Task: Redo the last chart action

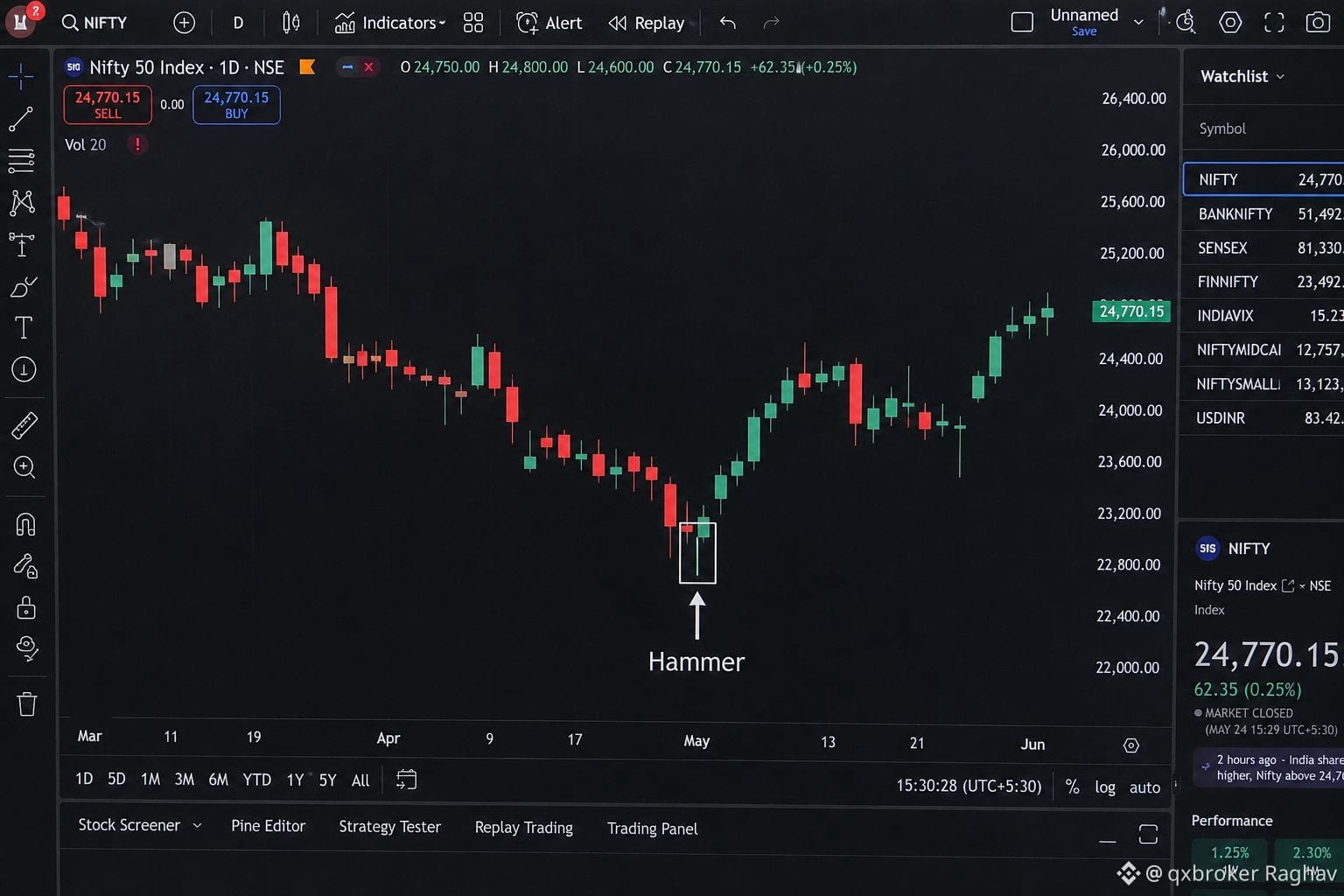Action: tap(771, 23)
